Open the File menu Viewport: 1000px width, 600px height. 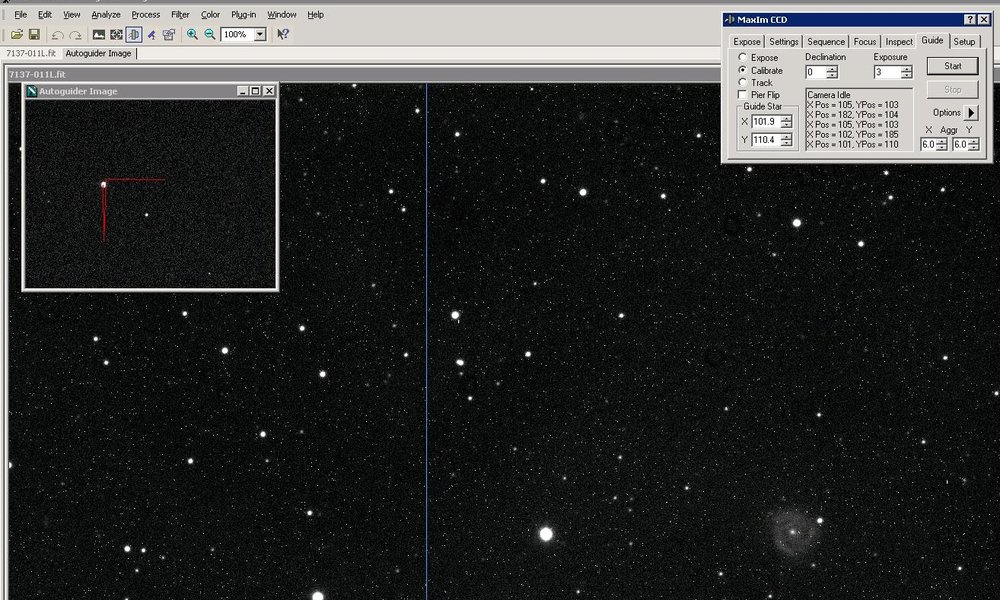pyautogui.click(x=20, y=15)
